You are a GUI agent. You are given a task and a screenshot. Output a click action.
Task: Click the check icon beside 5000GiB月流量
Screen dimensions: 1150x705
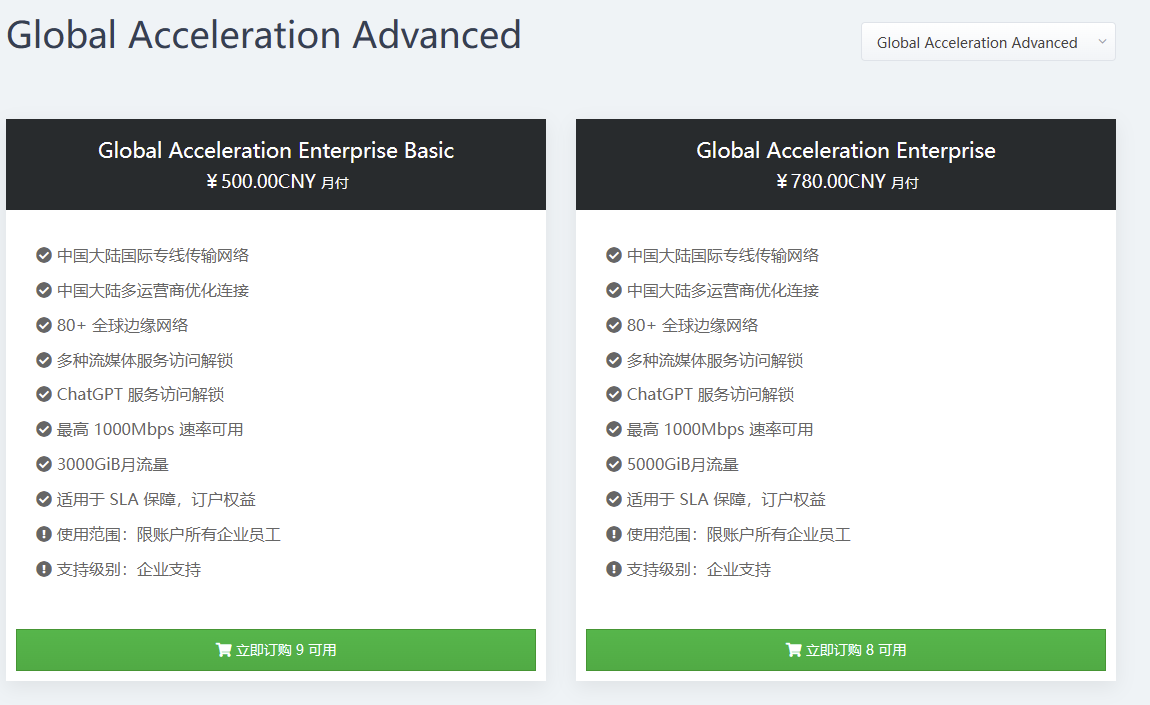tap(614, 464)
